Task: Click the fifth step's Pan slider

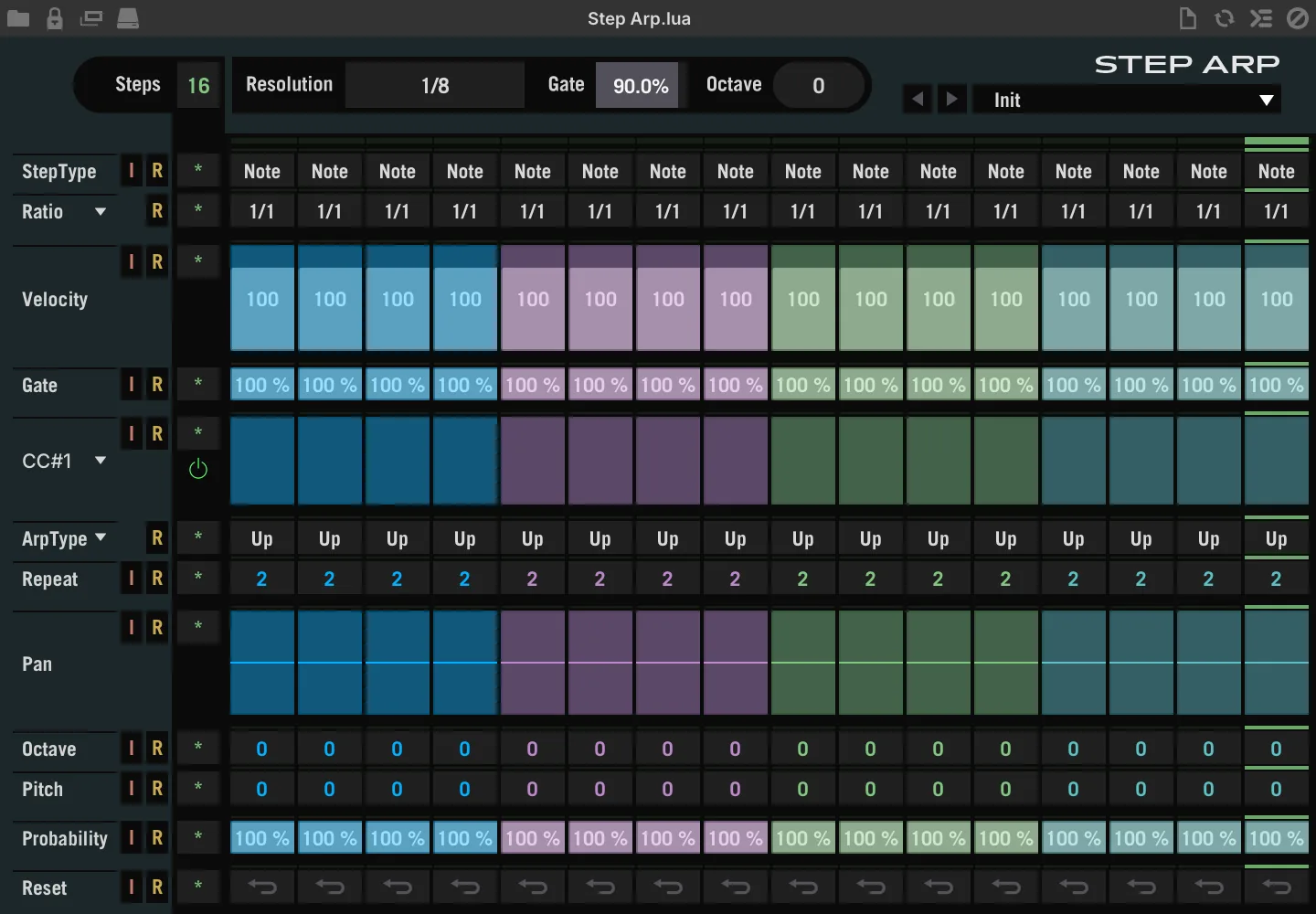Action: (533, 663)
